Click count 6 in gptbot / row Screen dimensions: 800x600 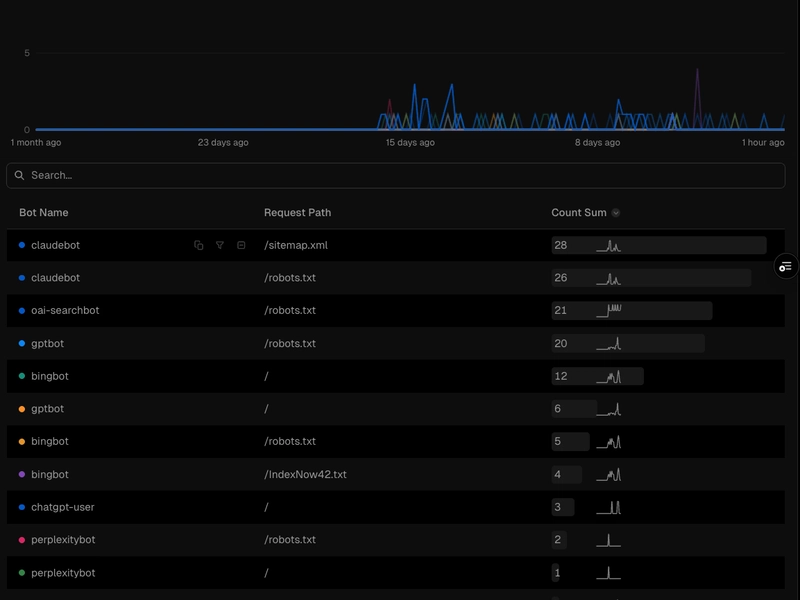click(558, 409)
